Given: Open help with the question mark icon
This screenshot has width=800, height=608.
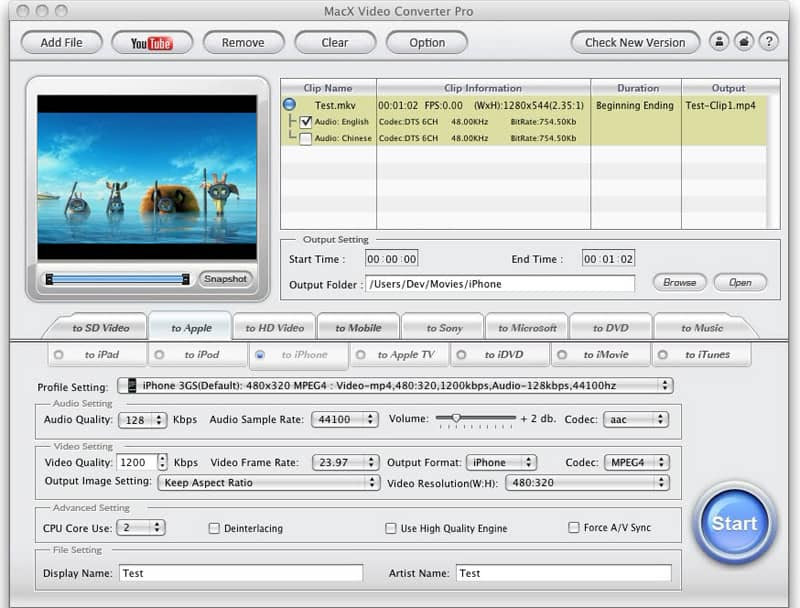Looking at the screenshot, I should [768, 42].
